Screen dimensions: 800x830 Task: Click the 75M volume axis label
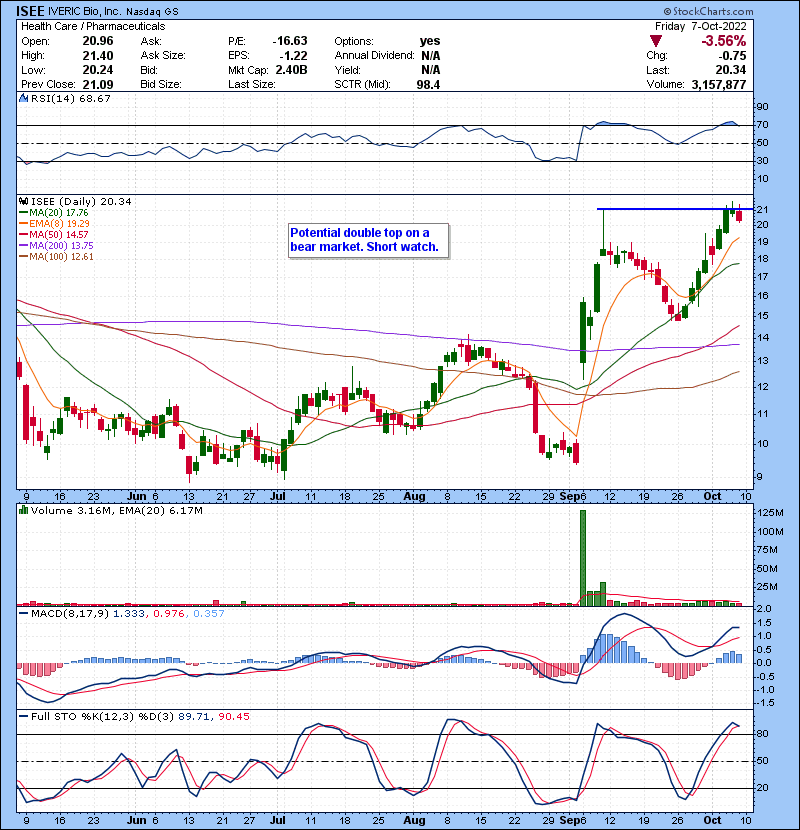point(768,550)
